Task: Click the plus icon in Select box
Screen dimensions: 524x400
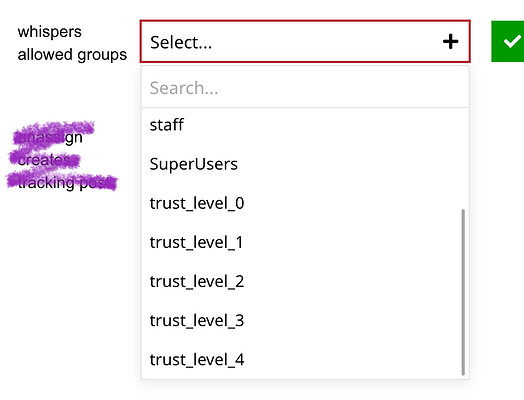Action: 450,42
